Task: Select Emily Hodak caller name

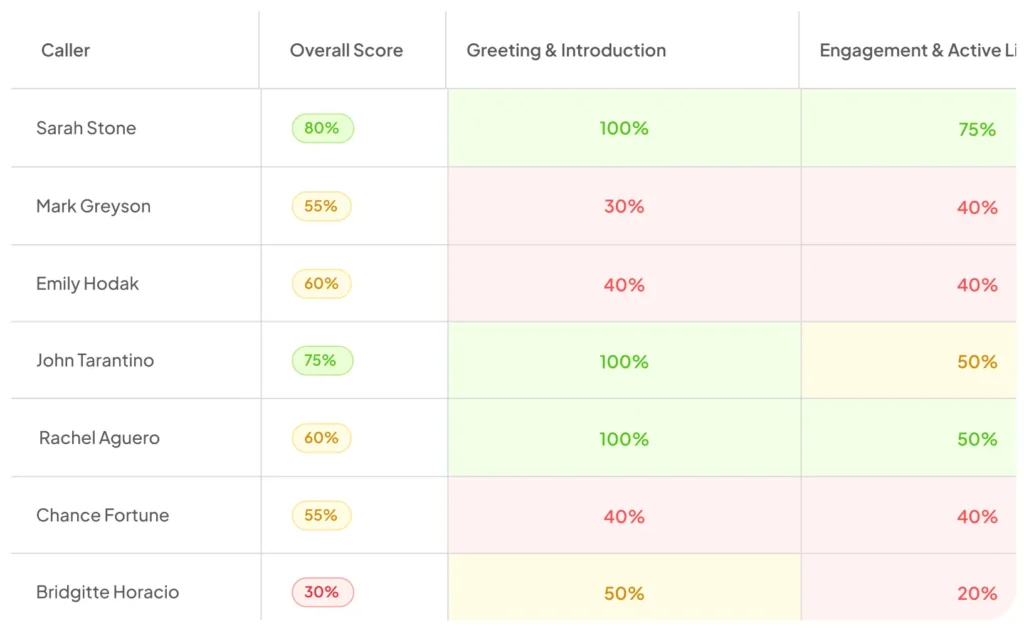Action: (88, 283)
